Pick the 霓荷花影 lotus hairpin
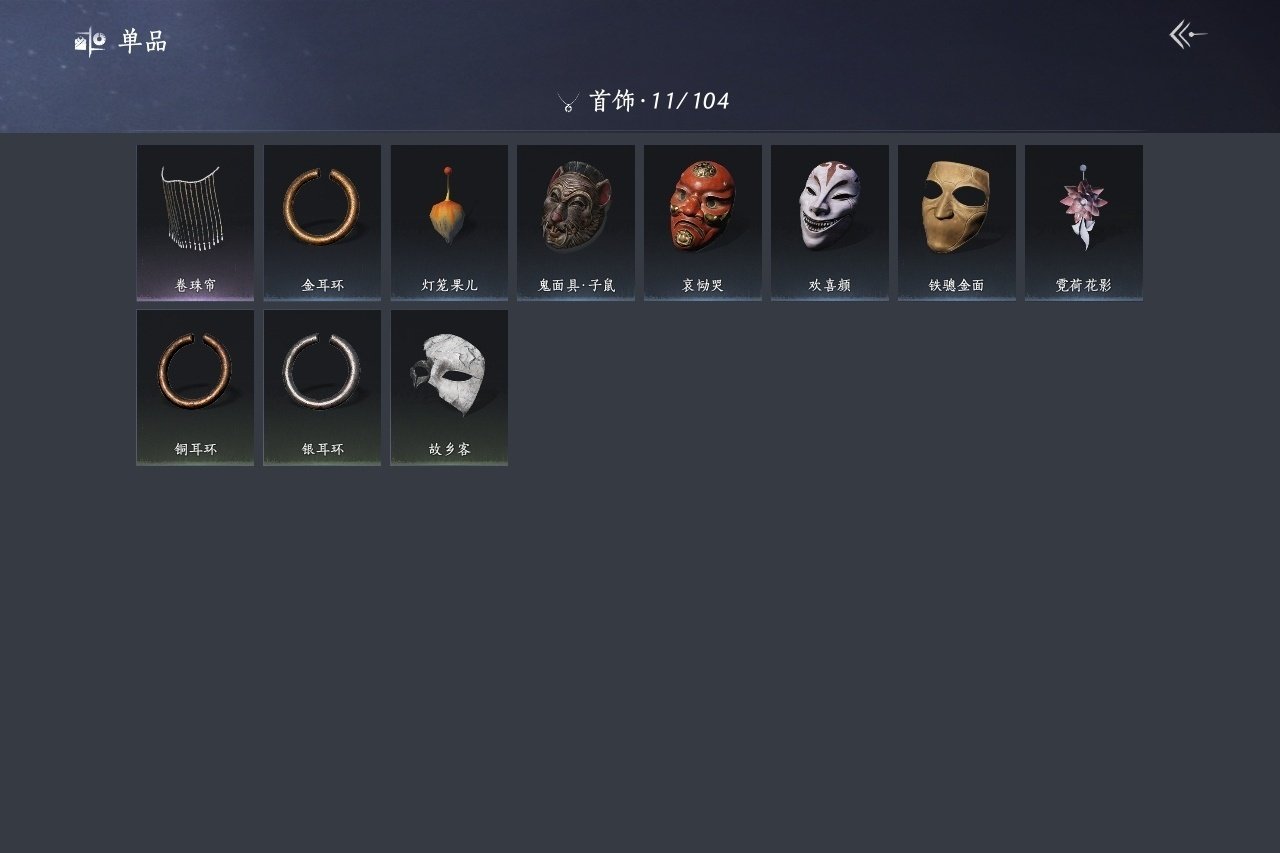The image size is (1280, 853). [1084, 222]
